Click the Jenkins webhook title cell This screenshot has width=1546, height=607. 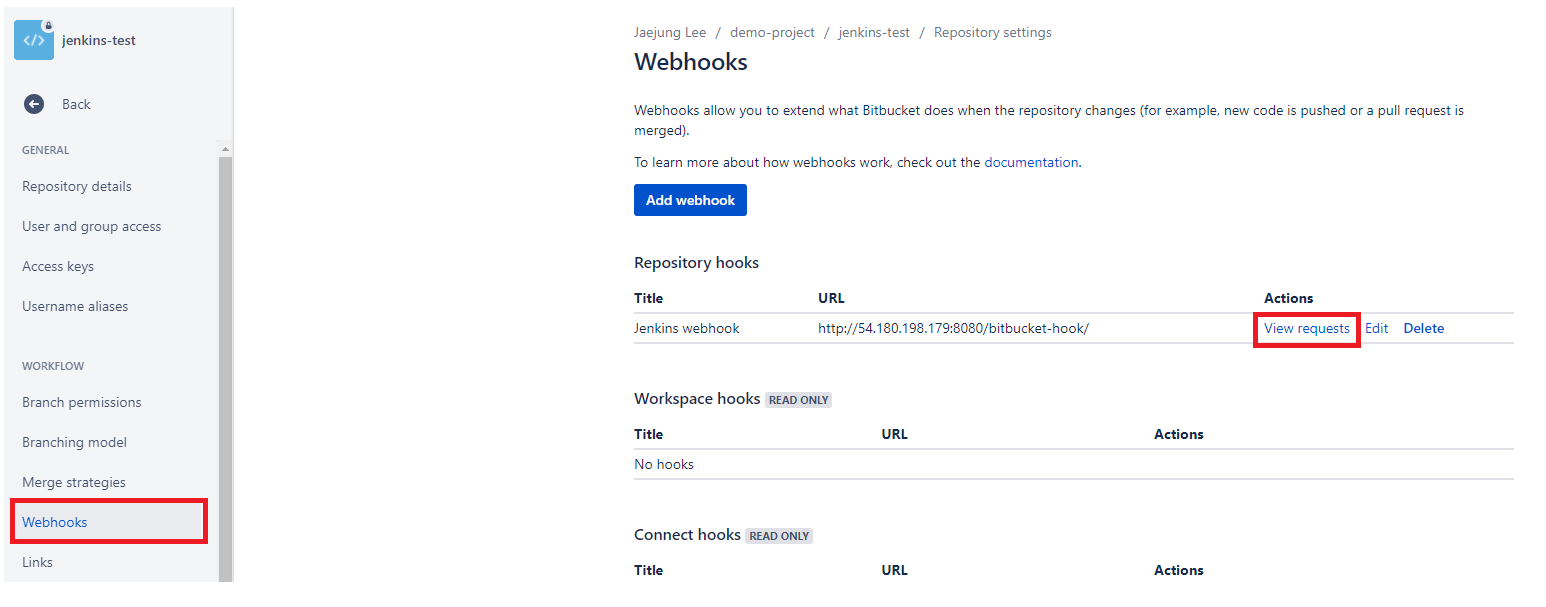pyautogui.click(x=687, y=328)
